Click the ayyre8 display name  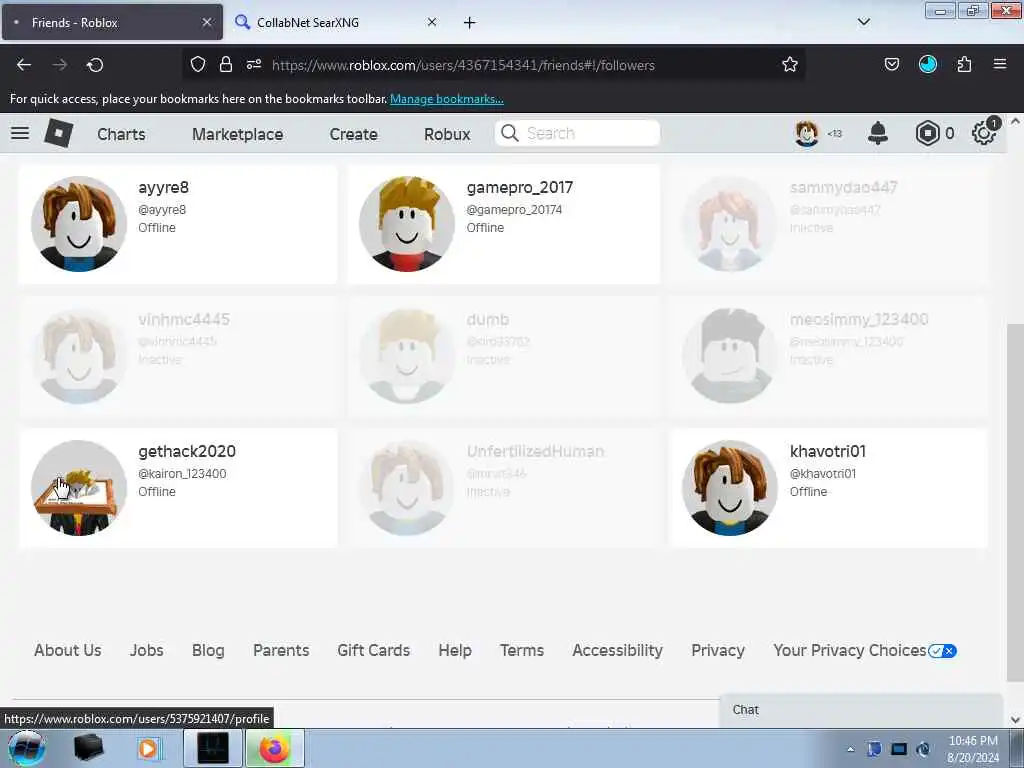[x=163, y=187]
